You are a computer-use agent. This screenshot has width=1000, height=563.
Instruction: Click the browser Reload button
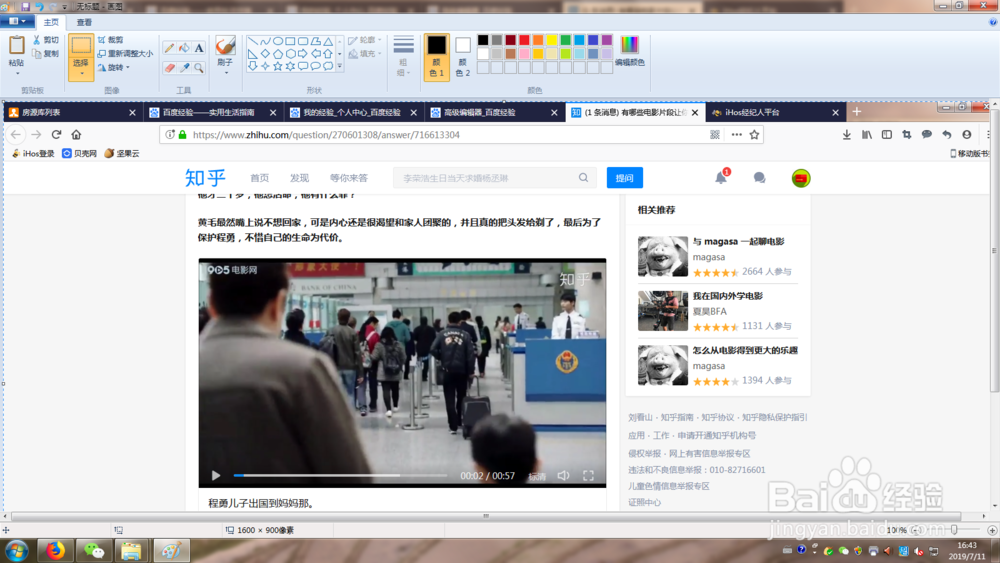[x=56, y=135]
